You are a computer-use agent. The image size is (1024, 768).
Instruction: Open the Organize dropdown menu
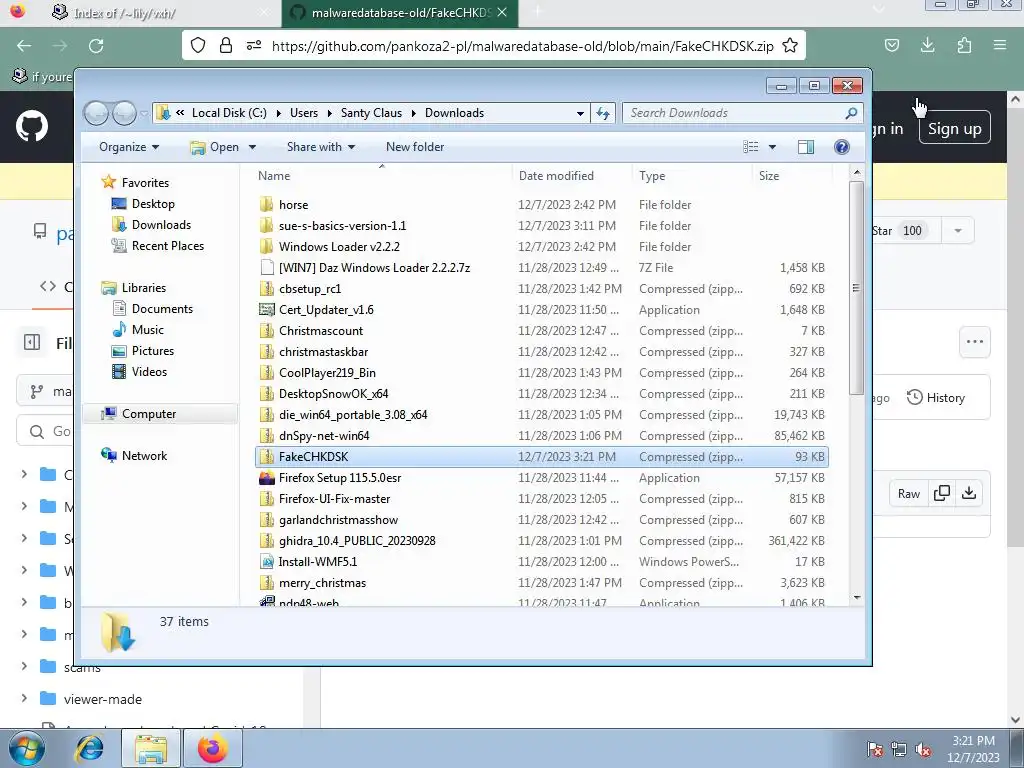pyautogui.click(x=129, y=147)
